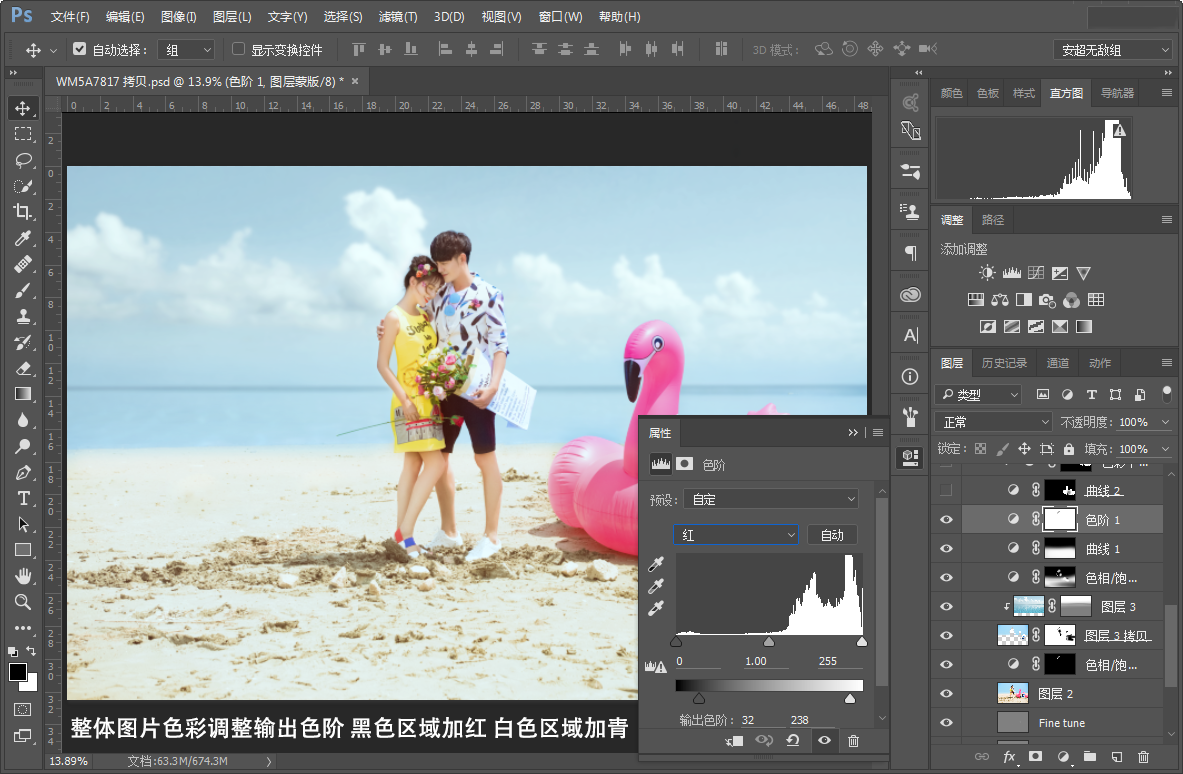Click the input midtone gray slider

[769, 642]
